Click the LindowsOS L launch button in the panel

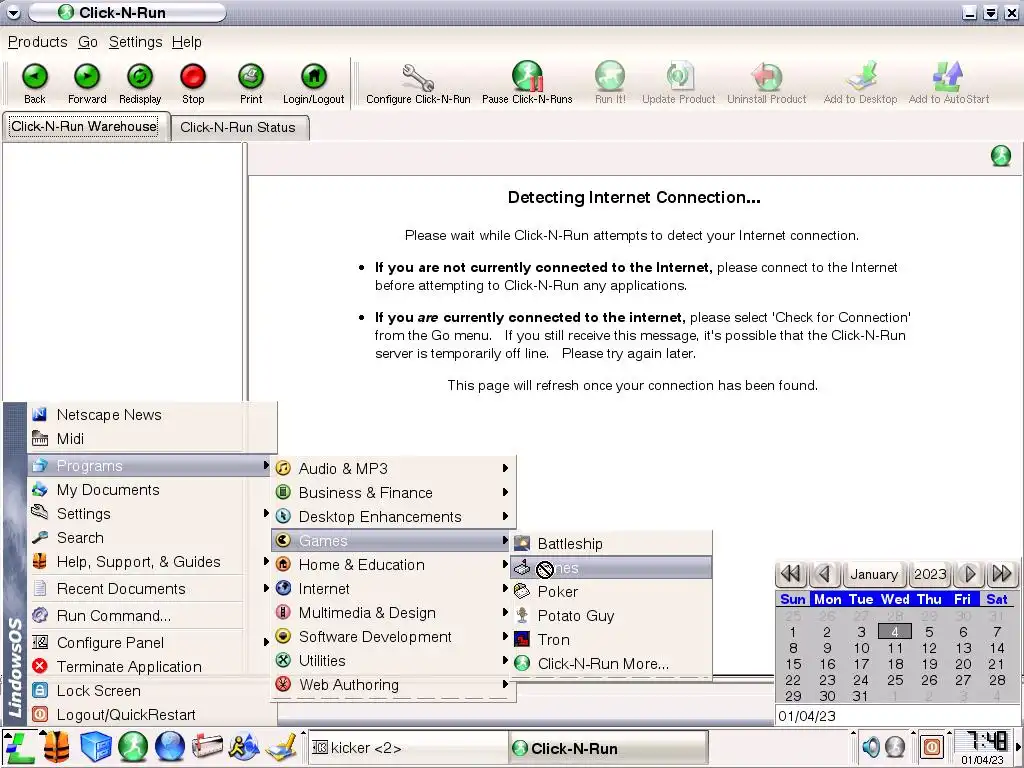coord(19,748)
